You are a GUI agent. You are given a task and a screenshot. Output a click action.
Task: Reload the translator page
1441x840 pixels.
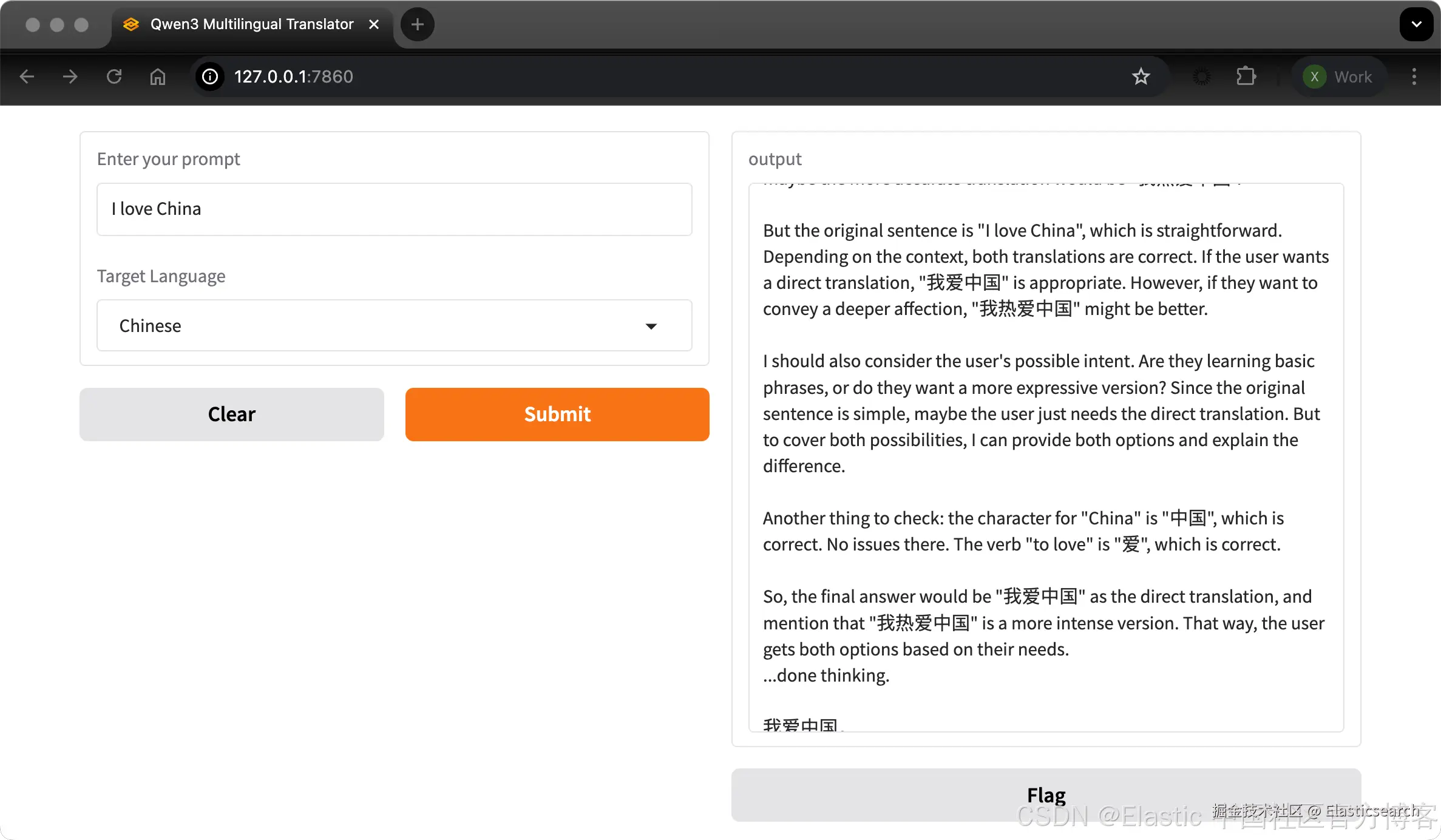click(x=114, y=76)
